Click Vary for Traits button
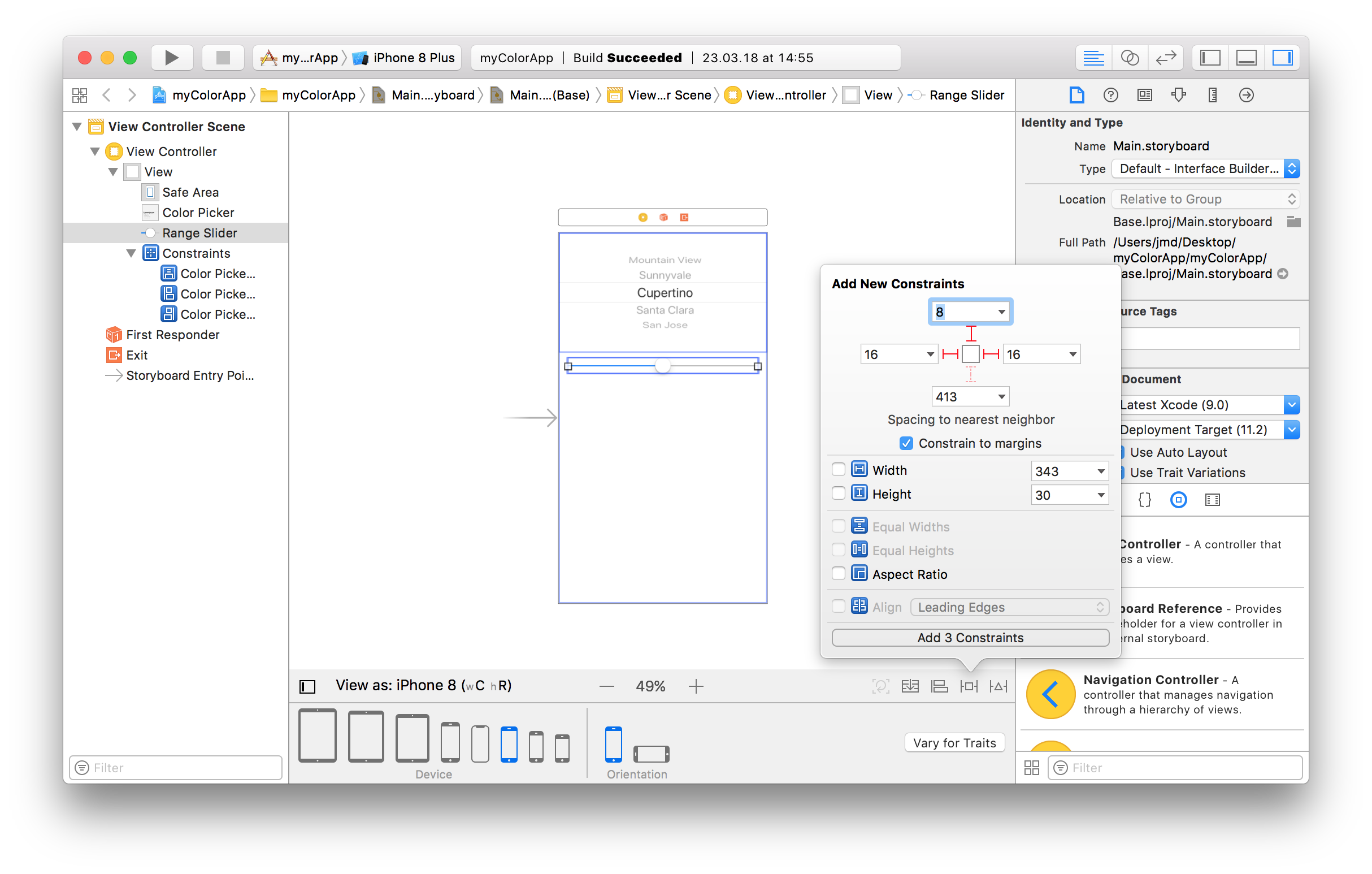1372x874 pixels. click(x=954, y=743)
